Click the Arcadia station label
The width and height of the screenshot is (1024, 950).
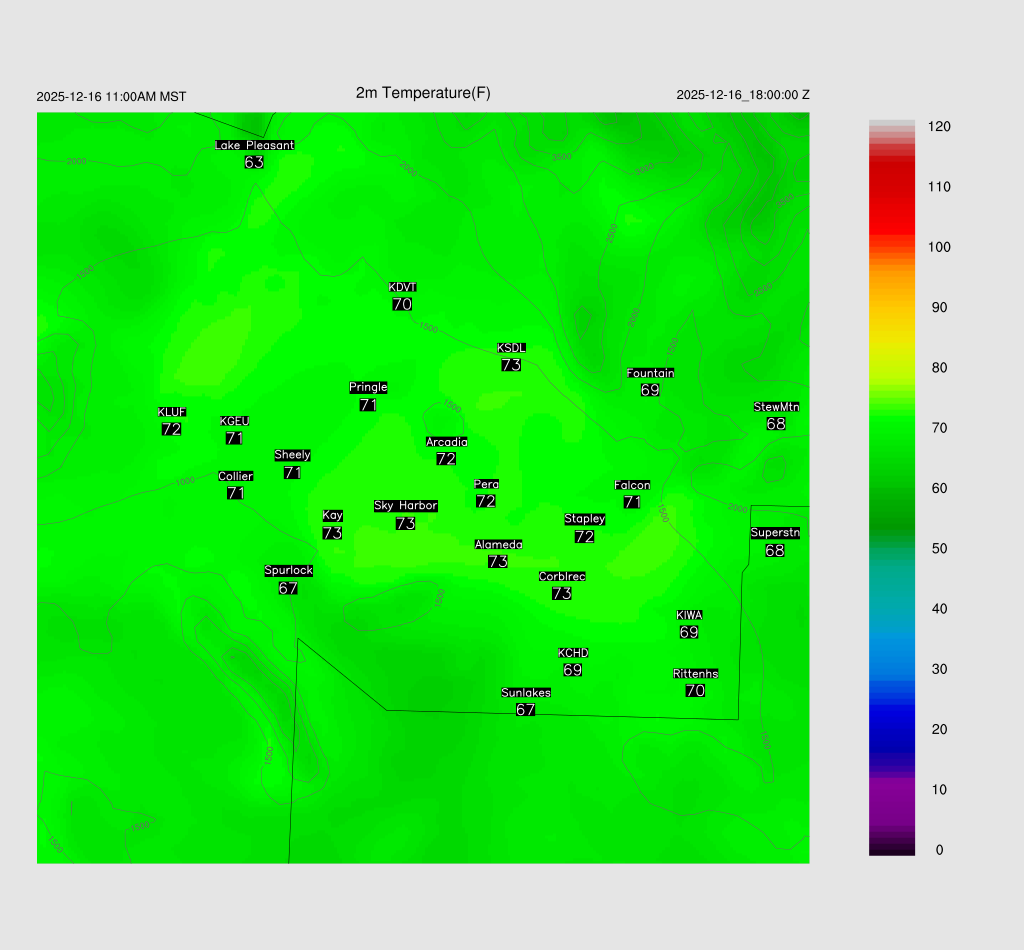click(x=446, y=442)
